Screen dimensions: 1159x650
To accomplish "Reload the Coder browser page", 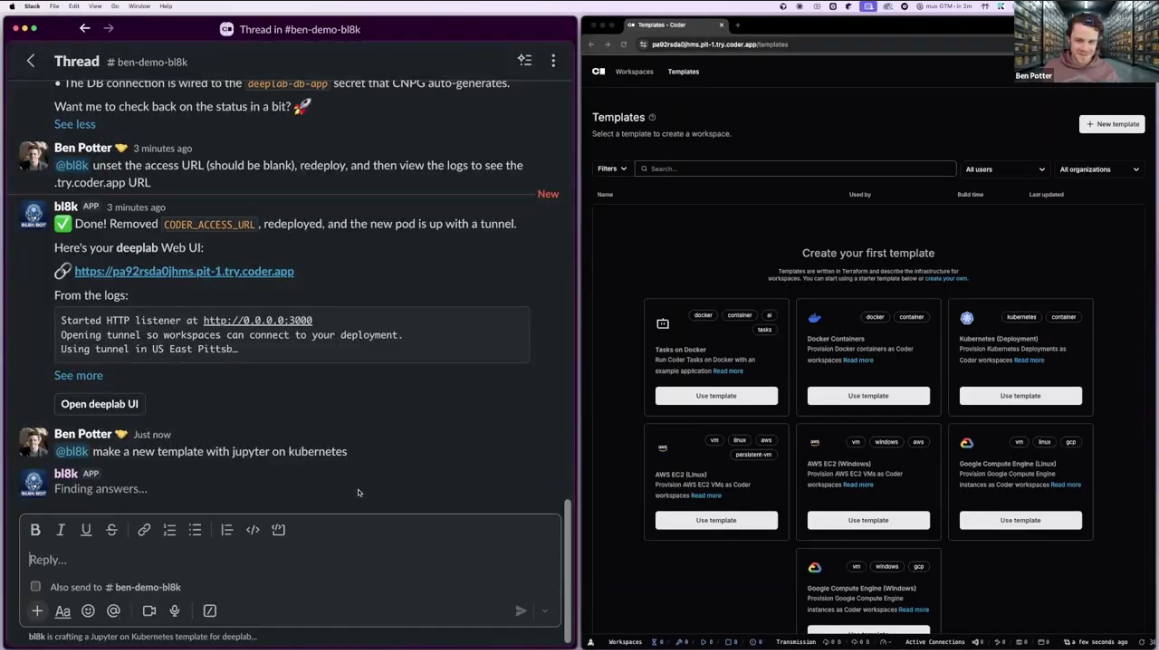I will point(624,44).
